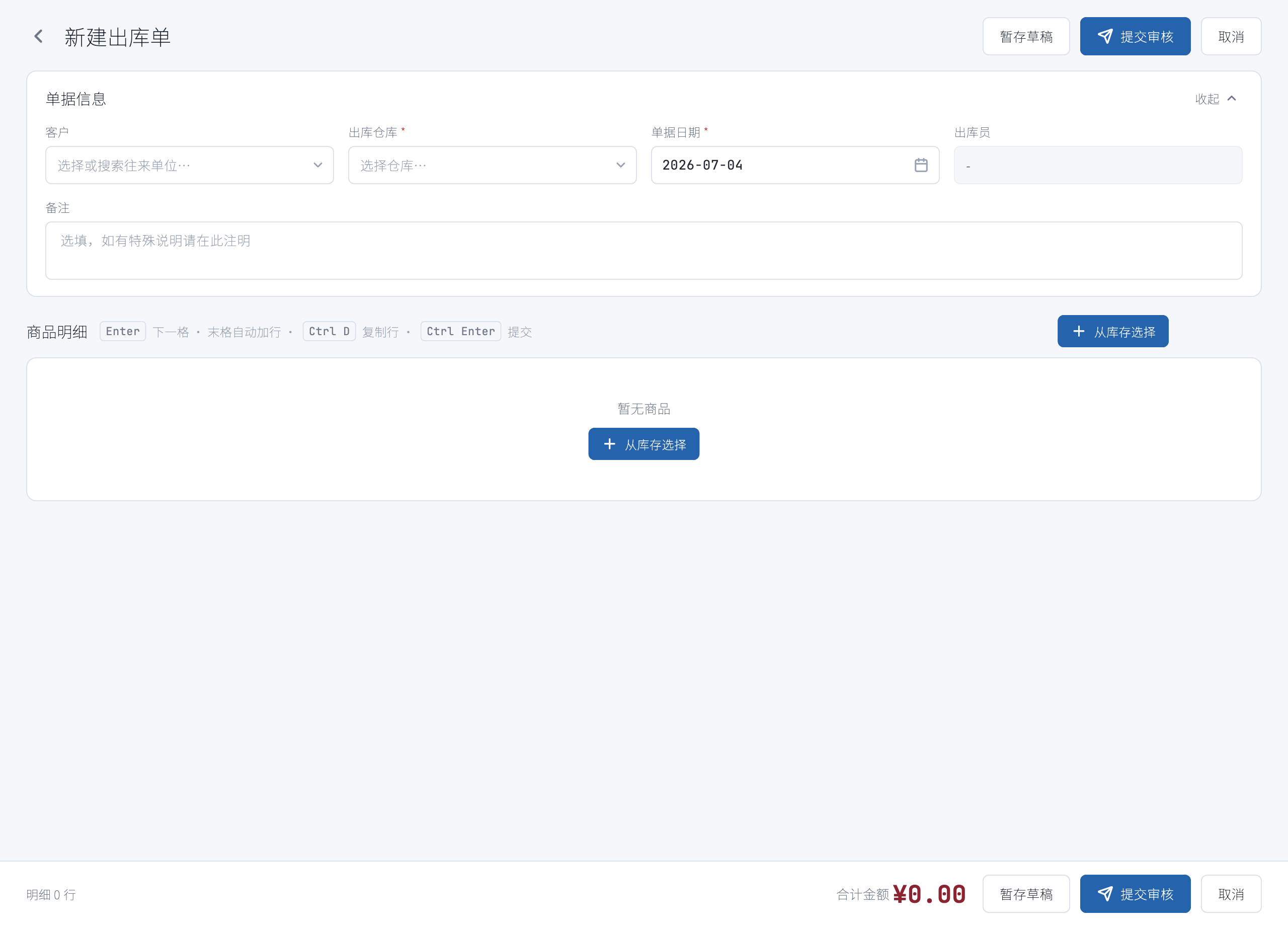The height and width of the screenshot is (926, 1288).
Task: Click calendar icon in 单据日期 field
Action: click(x=921, y=165)
